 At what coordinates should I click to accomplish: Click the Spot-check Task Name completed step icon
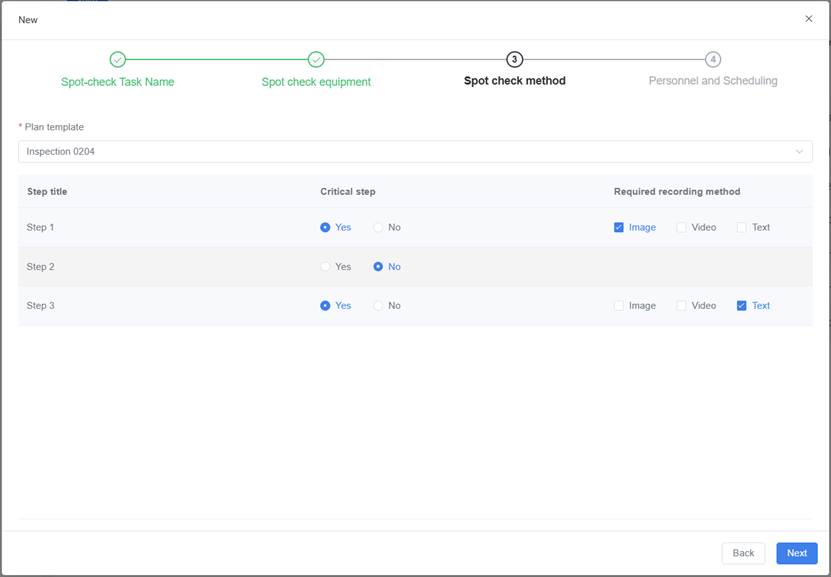117,60
